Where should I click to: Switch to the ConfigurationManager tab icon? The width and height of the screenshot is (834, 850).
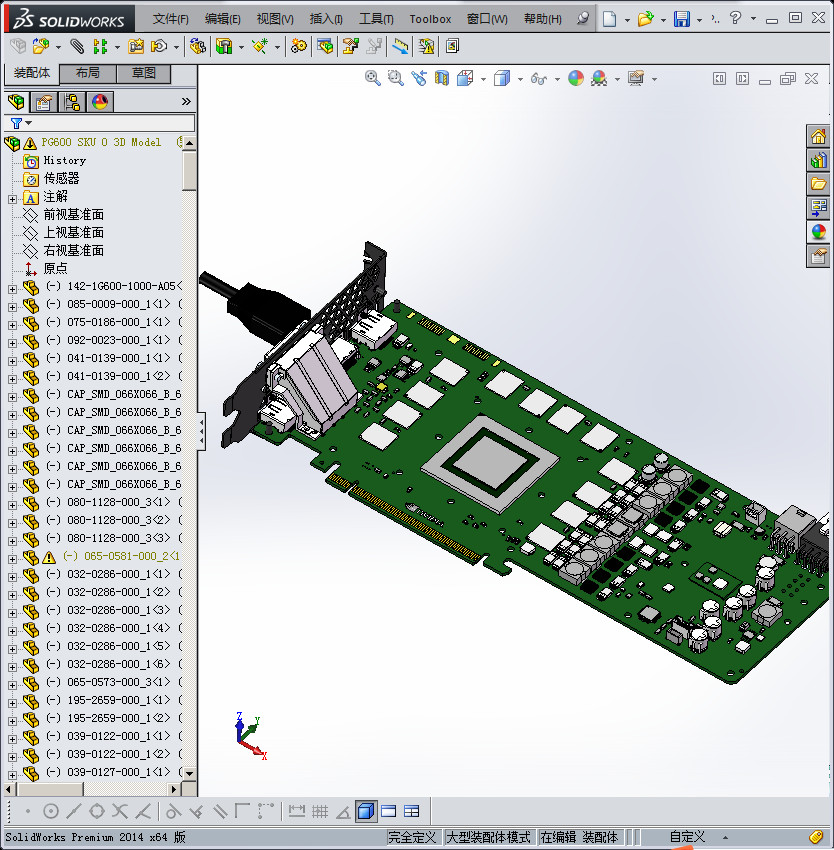point(72,102)
